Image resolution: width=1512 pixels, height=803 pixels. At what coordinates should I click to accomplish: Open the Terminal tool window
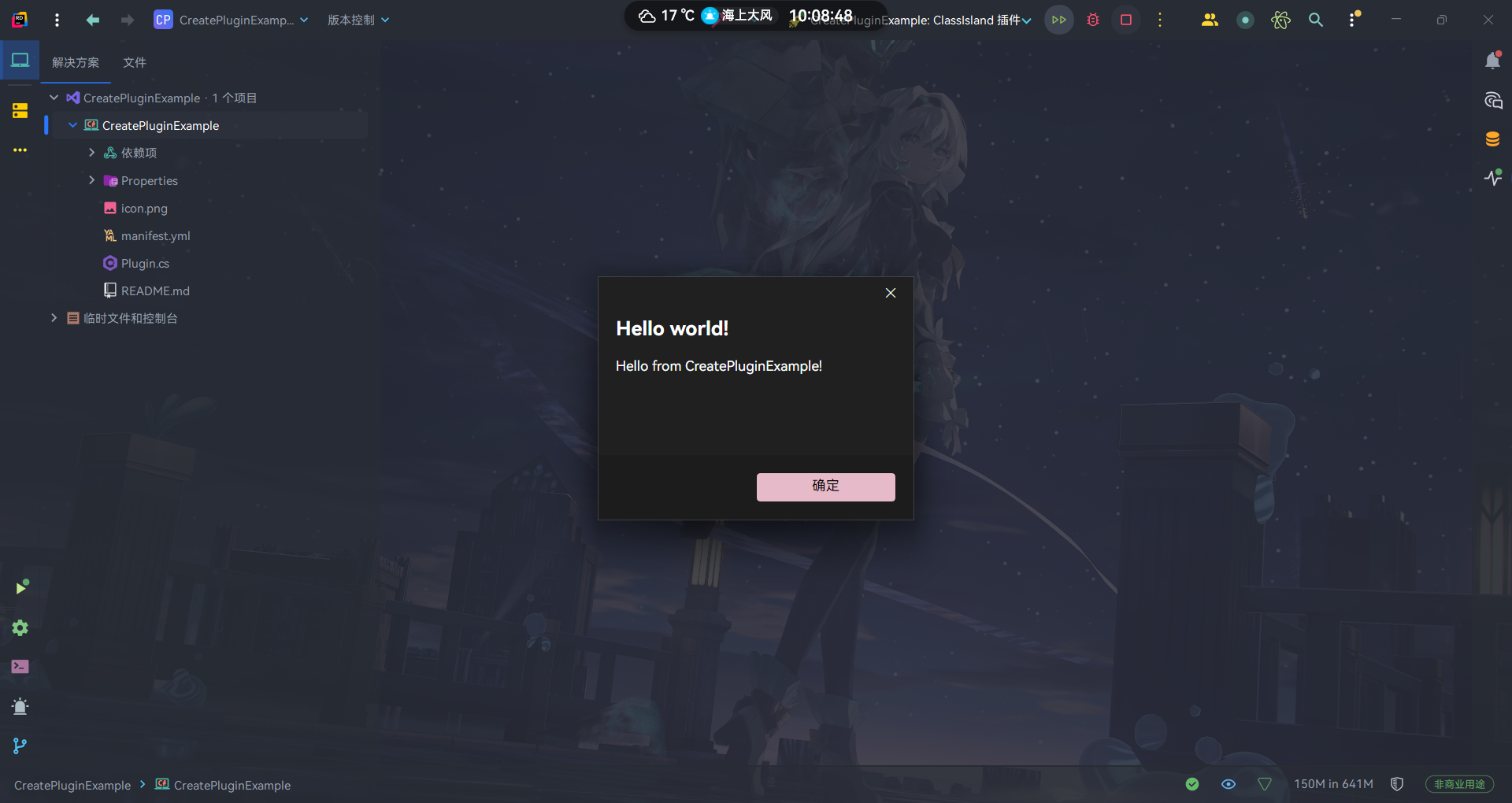click(20, 667)
